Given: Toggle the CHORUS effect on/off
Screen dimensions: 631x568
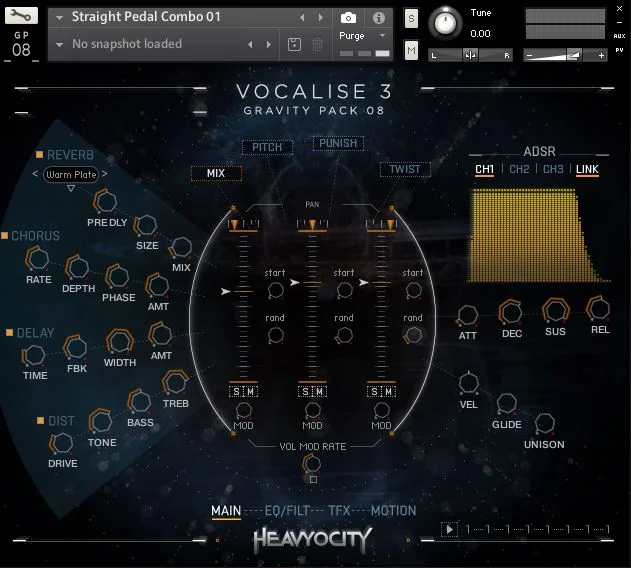Looking at the screenshot, I should click(4, 235).
